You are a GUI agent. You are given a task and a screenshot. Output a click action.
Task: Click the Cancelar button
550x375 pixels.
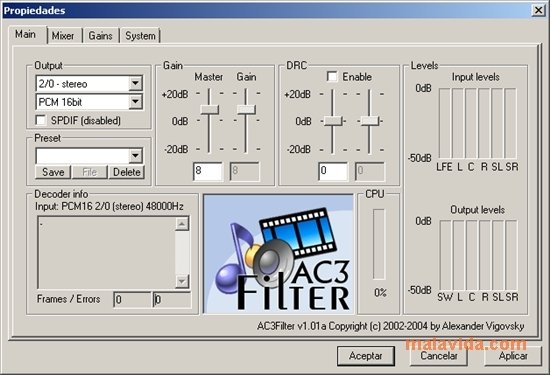pyautogui.click(x=439, y=356)
